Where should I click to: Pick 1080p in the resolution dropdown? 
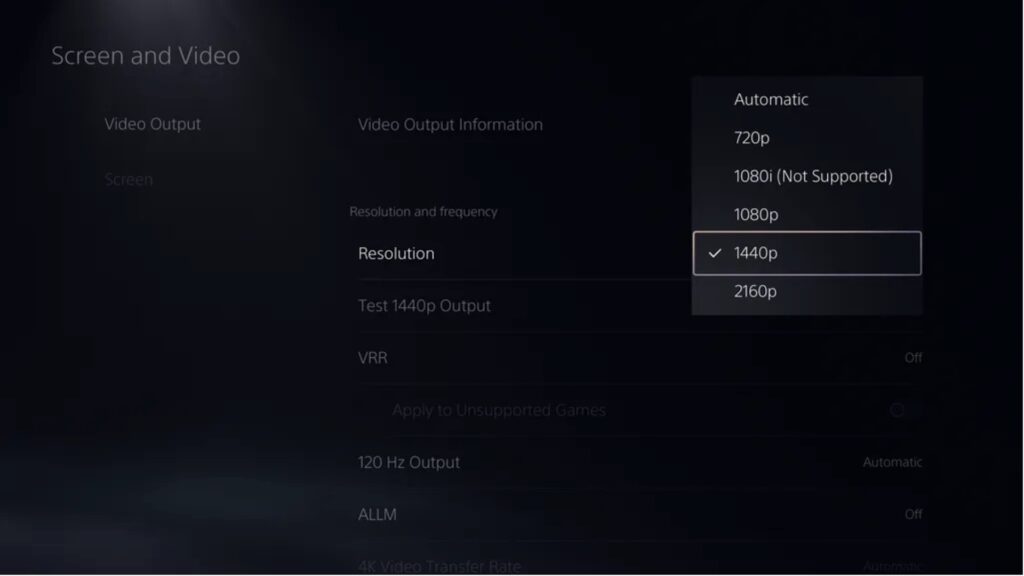(807, 214)
